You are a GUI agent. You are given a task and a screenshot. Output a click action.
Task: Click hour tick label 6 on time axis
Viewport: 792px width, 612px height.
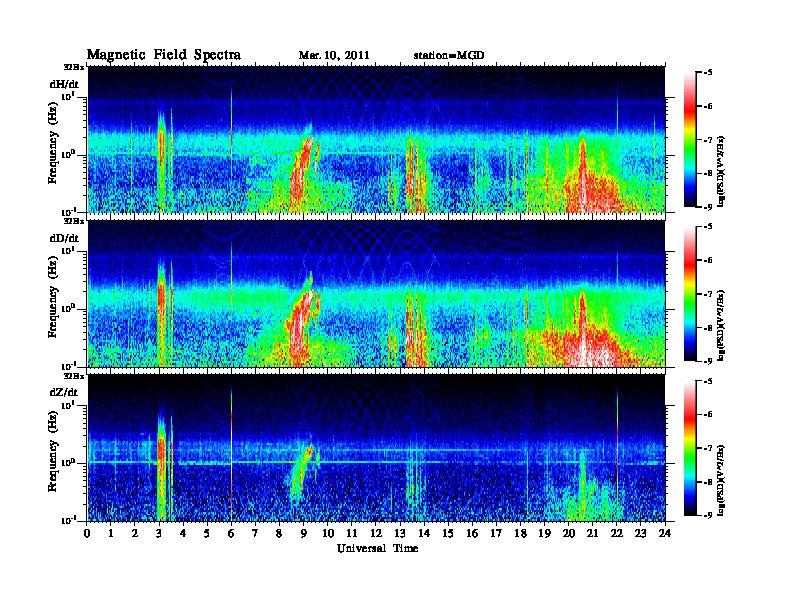coord(231,534)
